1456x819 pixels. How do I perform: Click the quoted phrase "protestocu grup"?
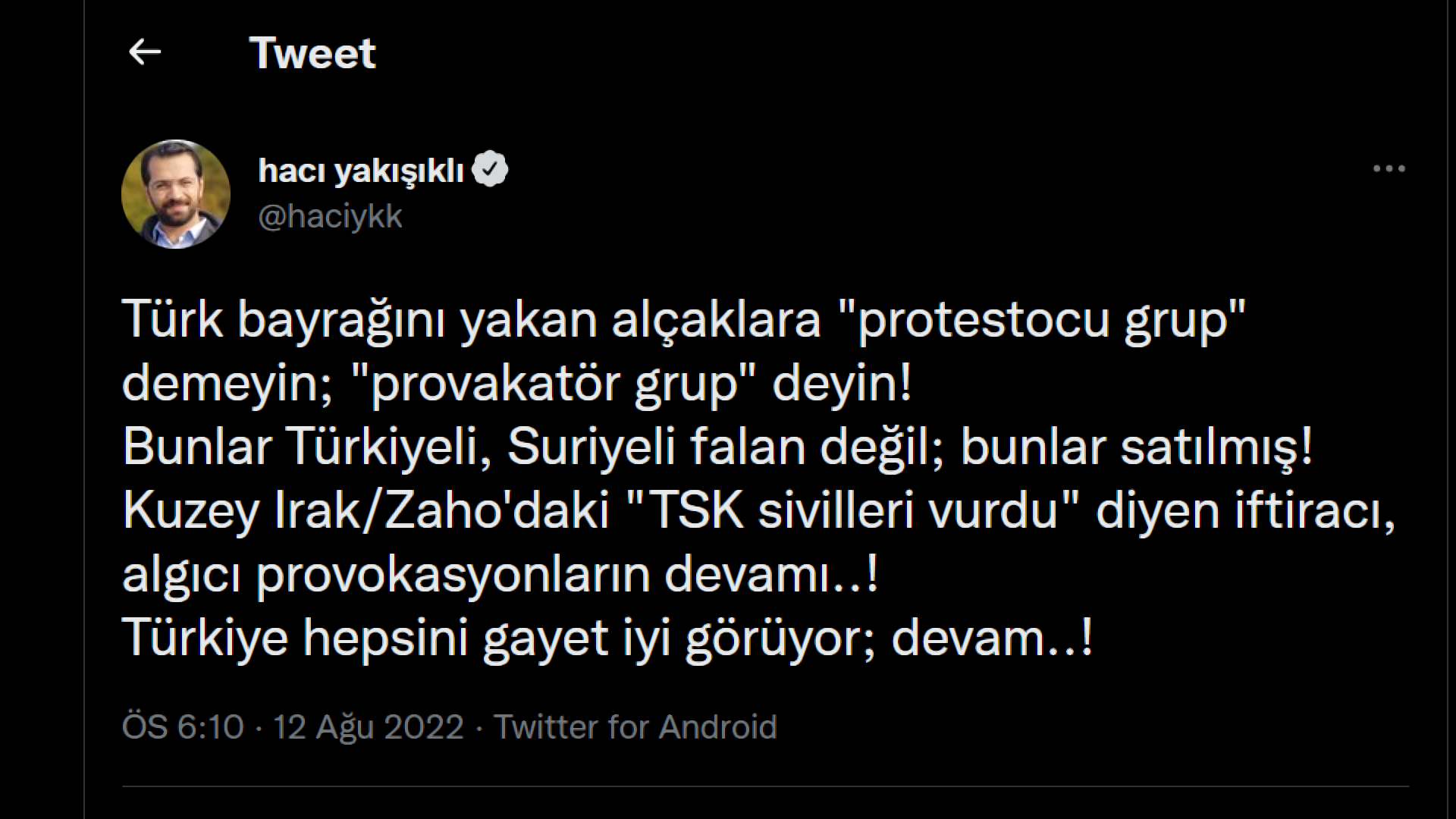pos(1043,319)
